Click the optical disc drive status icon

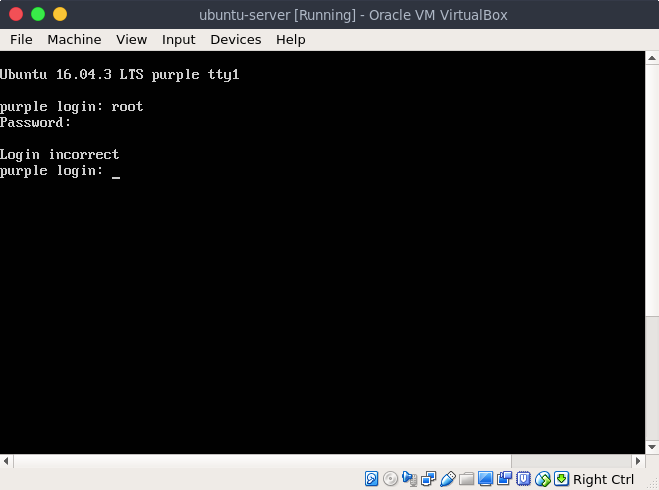(390, 479)
